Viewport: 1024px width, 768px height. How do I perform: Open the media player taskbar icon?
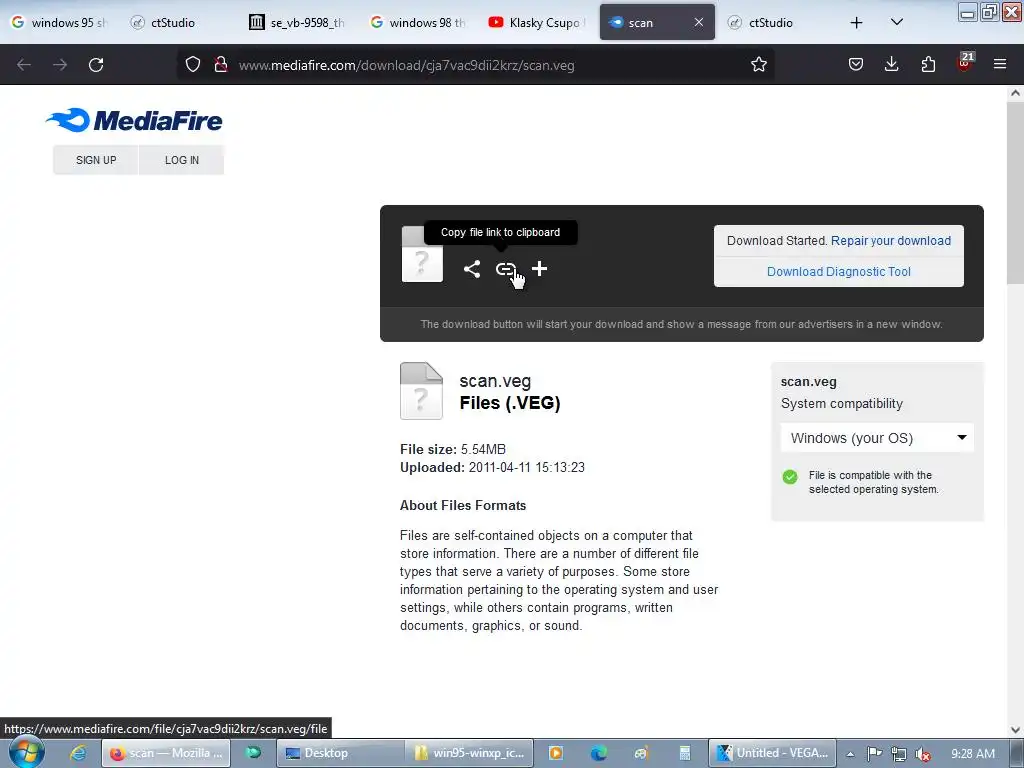[556, 753]
